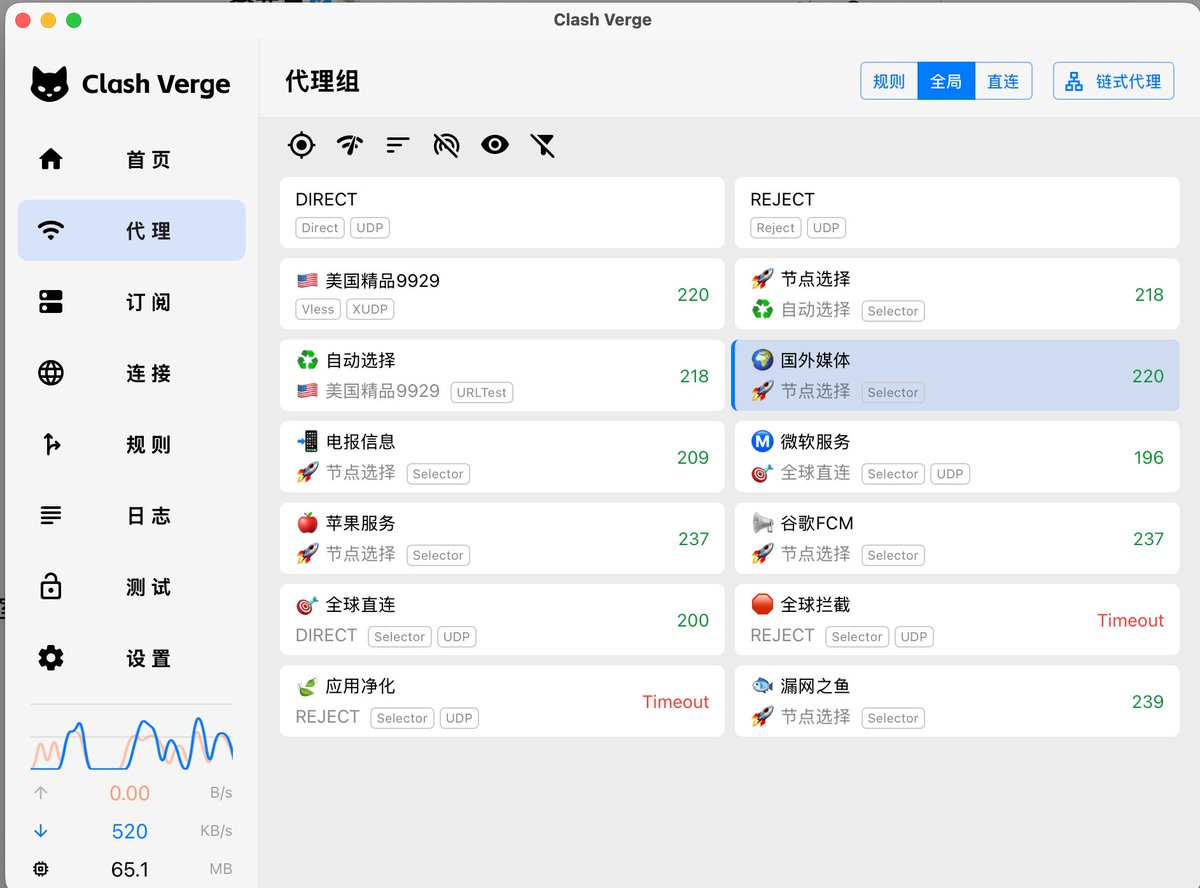The height and width of the screenshot is (888, 1200).
Task: Switch to the 直连 mode tab
Action: coord(1003,81)
